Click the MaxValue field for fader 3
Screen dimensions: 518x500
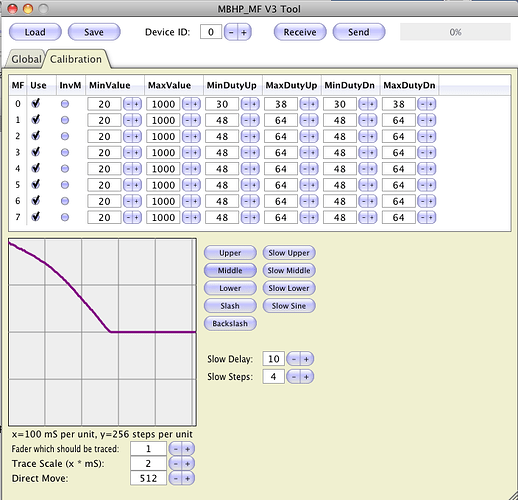point(163,153)
